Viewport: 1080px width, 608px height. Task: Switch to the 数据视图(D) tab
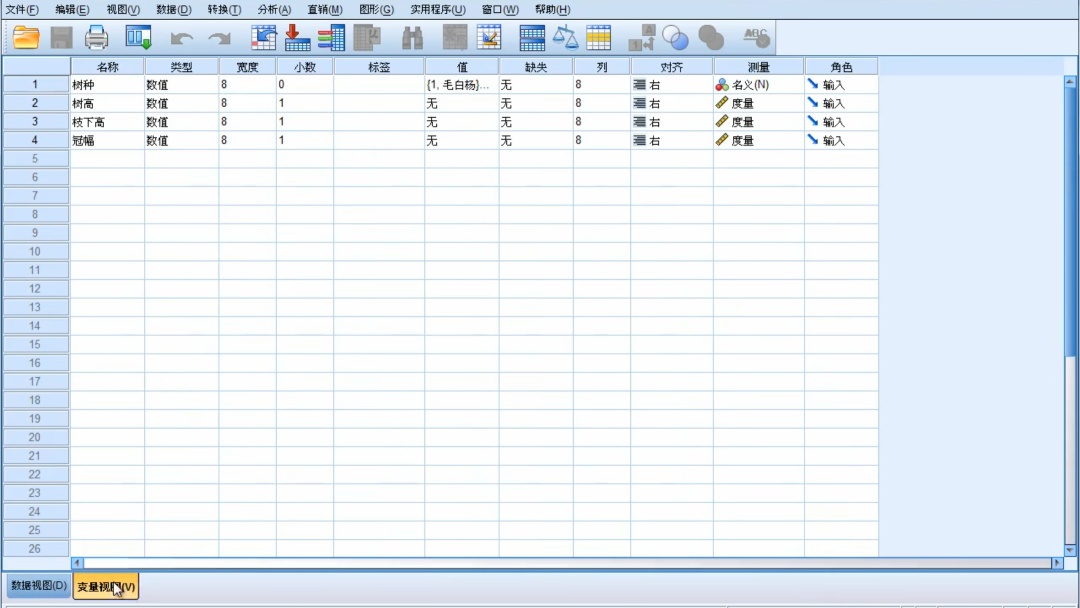[38, 586]
